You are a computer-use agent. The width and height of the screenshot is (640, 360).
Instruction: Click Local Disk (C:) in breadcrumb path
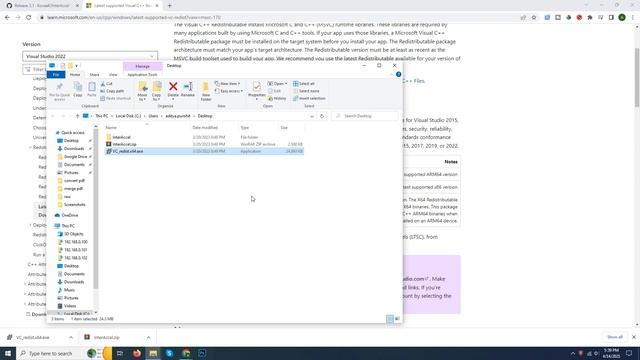click(x=128, y=116)
